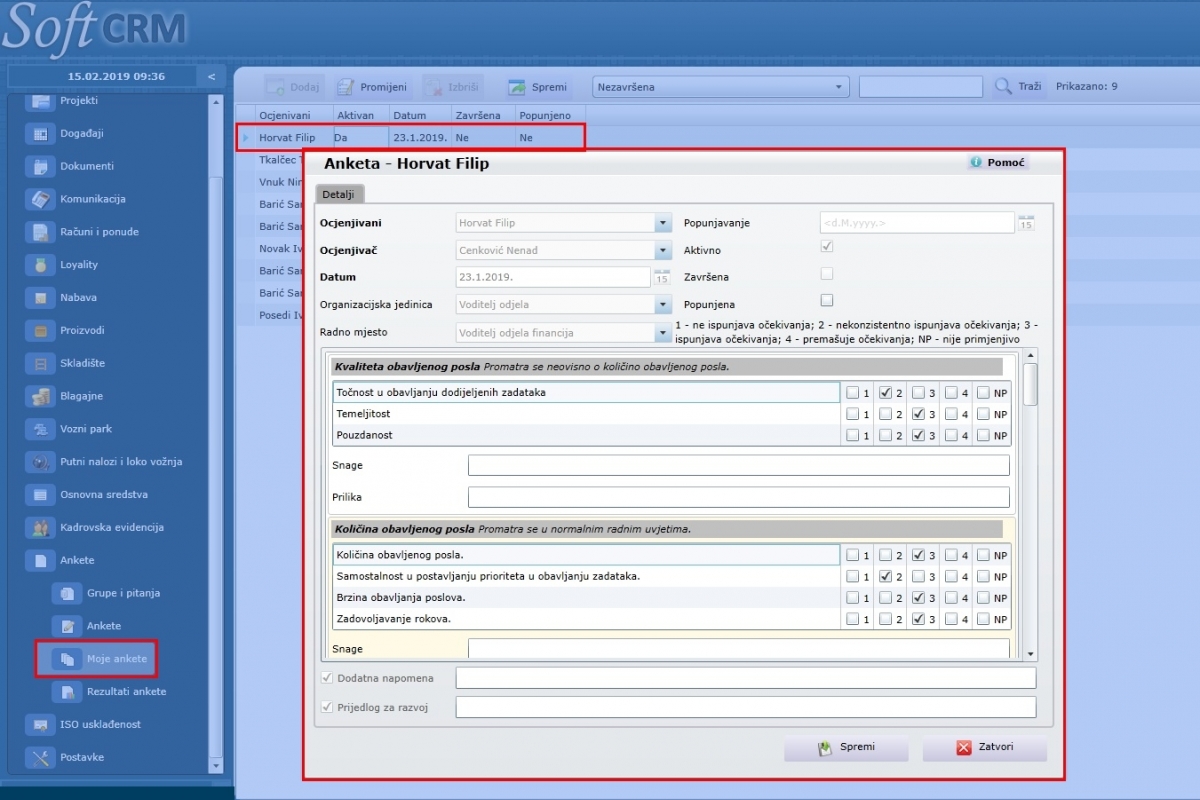Close the dialog with Zatvori
The width and height of the screenshot is (1200, 800).
(985, 748)
